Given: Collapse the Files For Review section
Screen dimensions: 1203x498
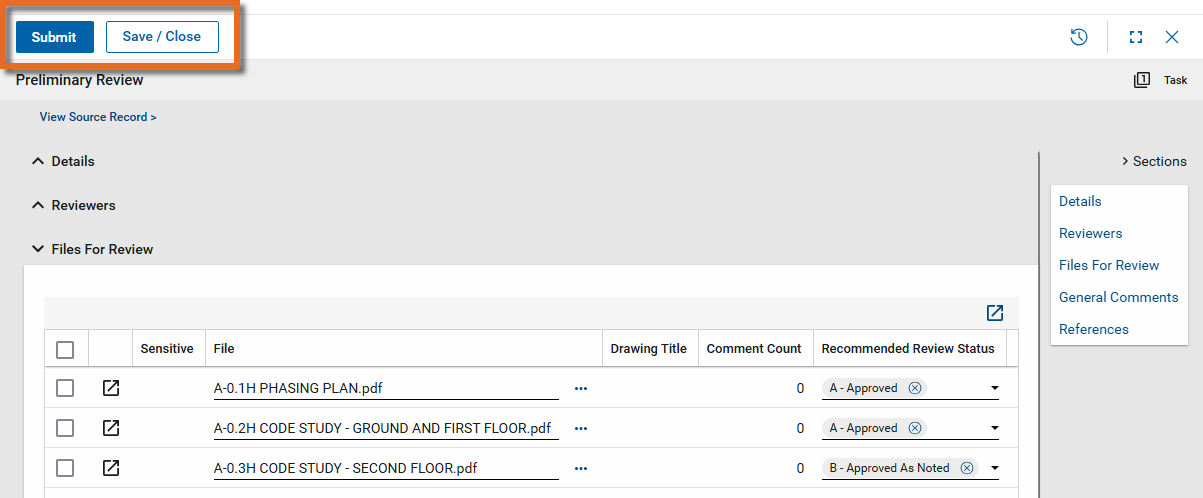Looking at the screenshot, I should pos(38,249).
